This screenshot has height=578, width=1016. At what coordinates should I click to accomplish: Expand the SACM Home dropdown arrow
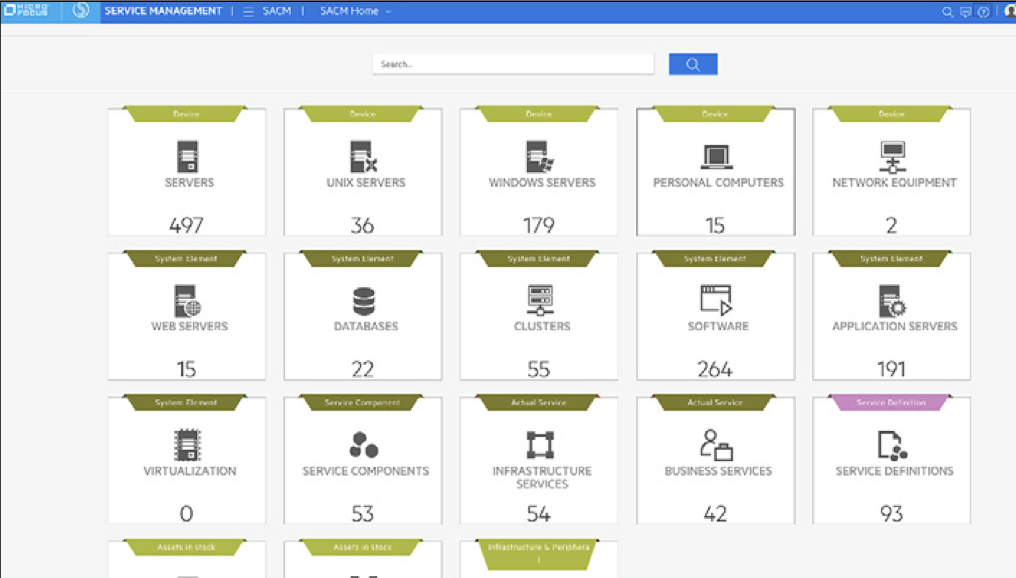pos(388,12)
